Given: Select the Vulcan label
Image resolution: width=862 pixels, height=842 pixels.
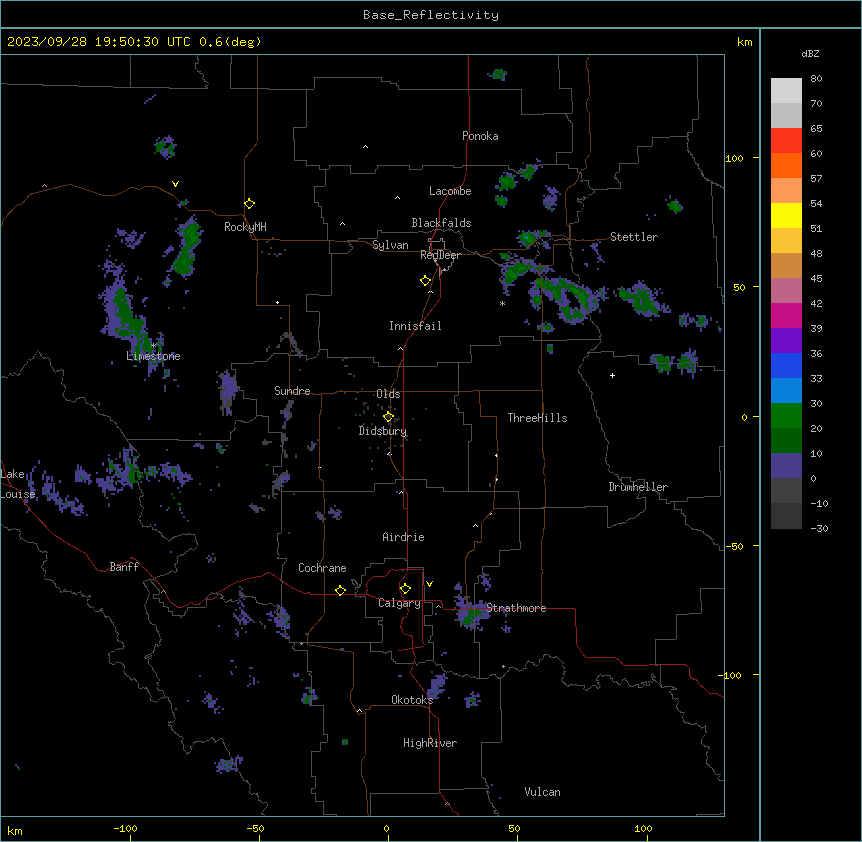Looking at the screenshot, I should tap(542, 792).
